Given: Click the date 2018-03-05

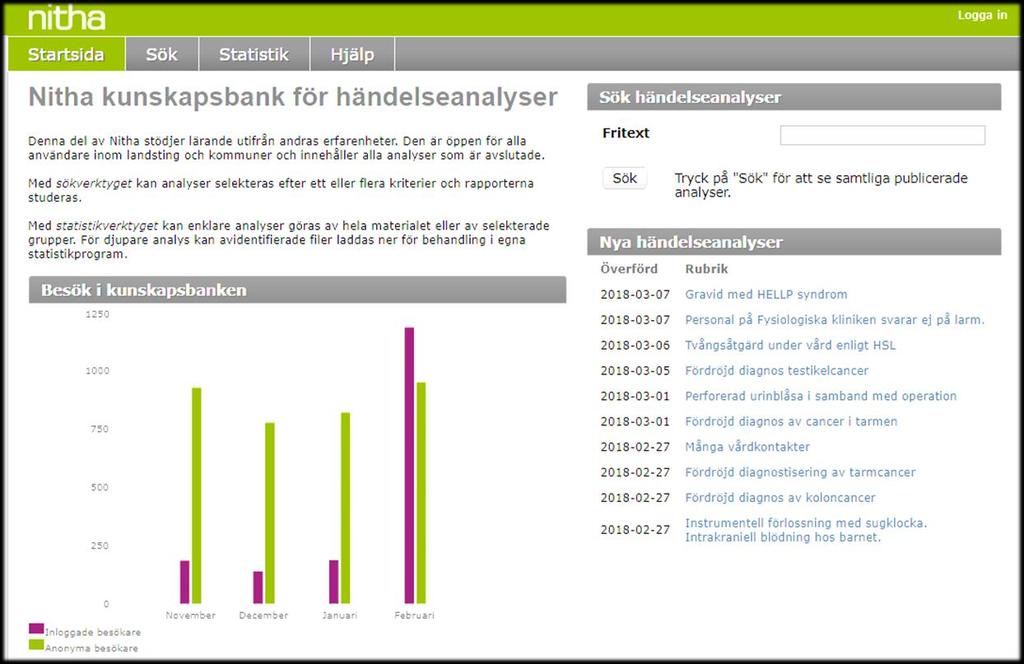Looking at the screenshot, I should click(x=635, y=371).
